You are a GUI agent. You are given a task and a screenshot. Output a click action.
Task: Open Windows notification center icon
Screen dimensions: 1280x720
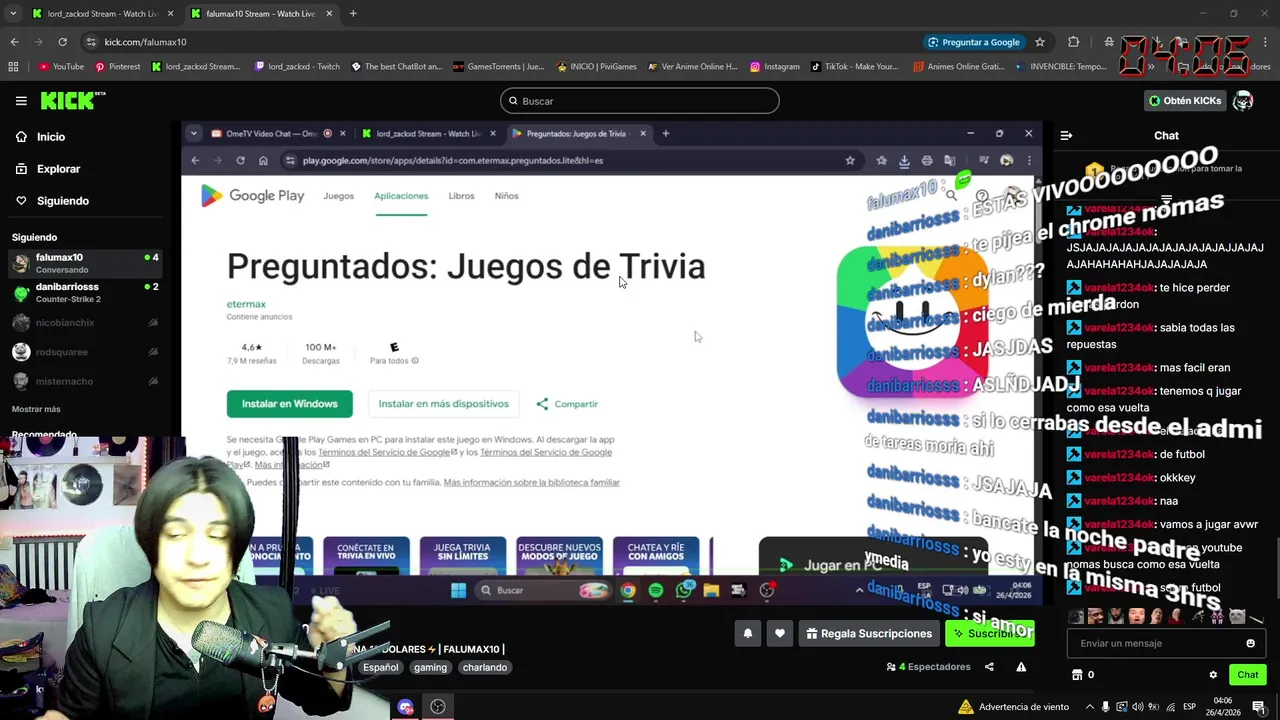tap(1259, 706)
